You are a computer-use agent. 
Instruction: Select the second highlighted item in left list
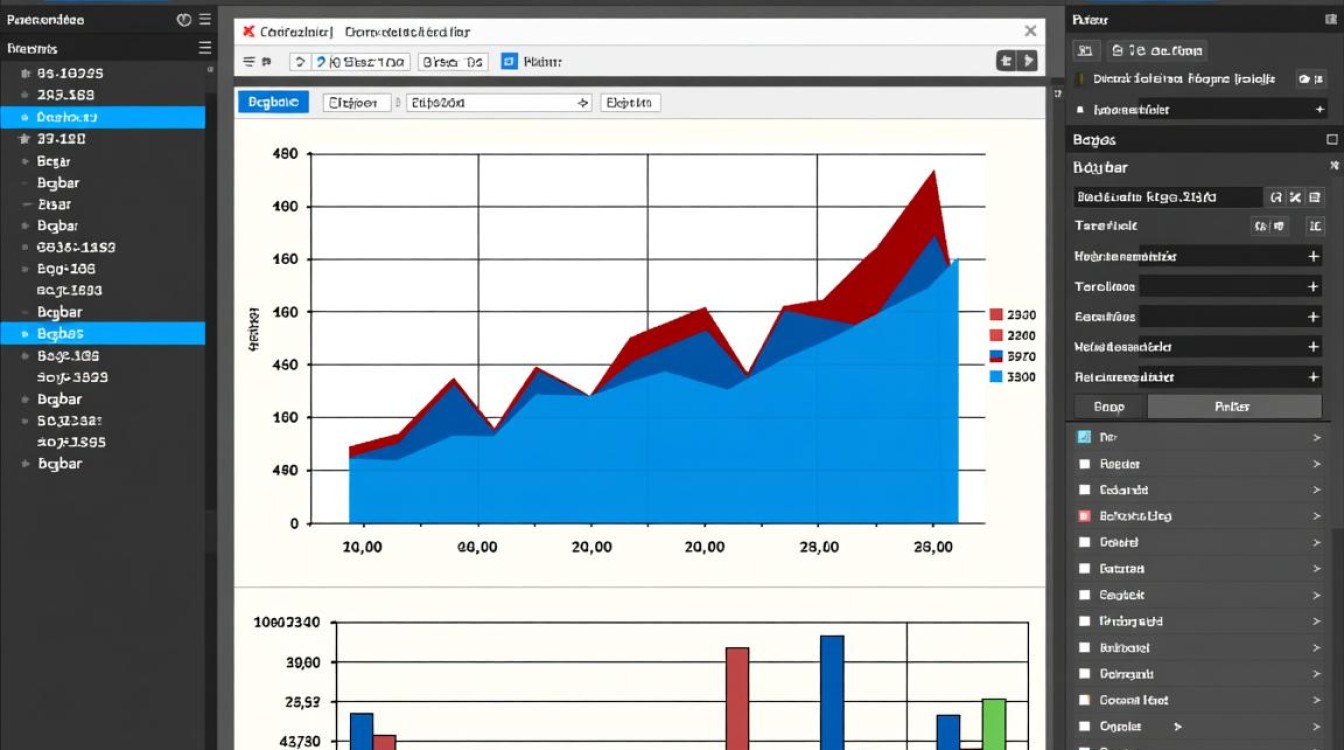[102, 334]
